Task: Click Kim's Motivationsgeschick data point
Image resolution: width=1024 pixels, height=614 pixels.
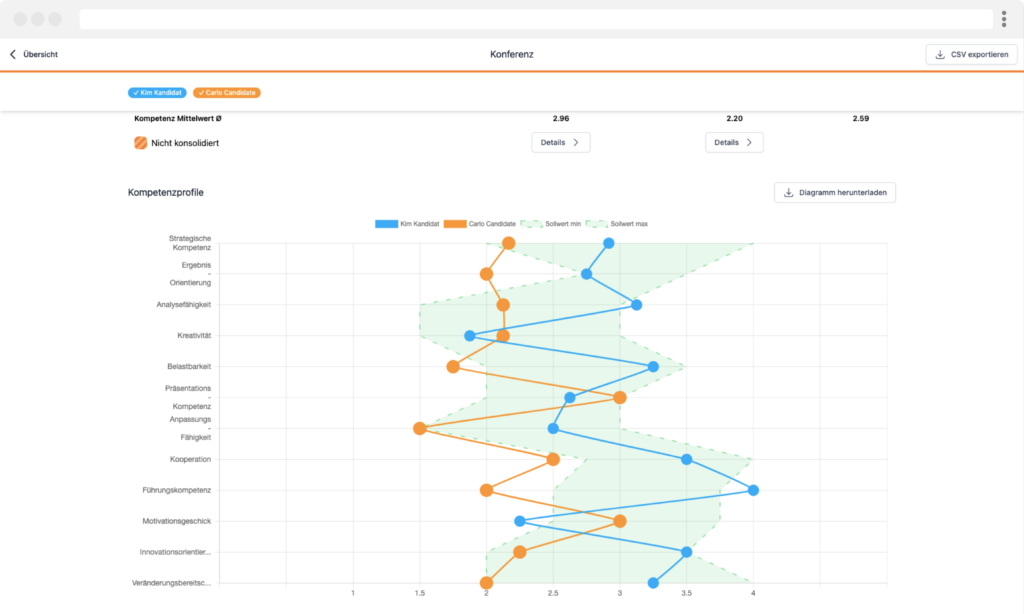Action: [x=520, y=521]
